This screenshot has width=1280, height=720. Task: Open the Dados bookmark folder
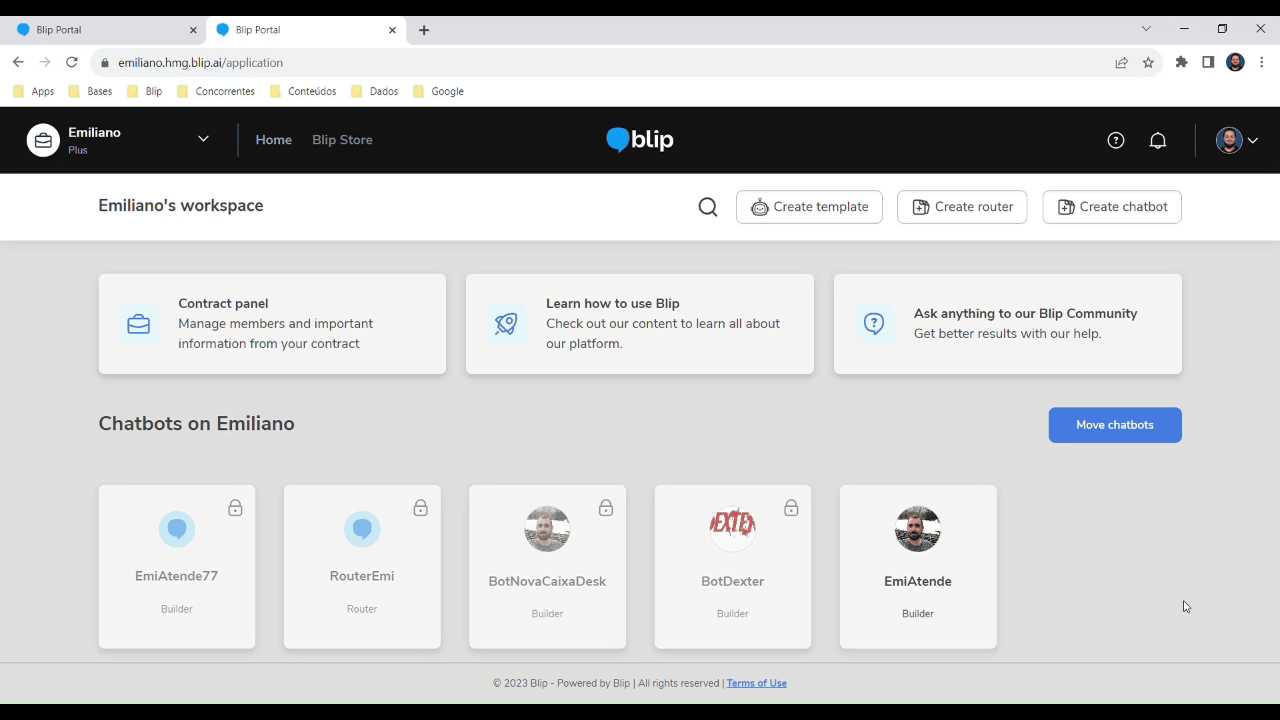pos(374,91)
